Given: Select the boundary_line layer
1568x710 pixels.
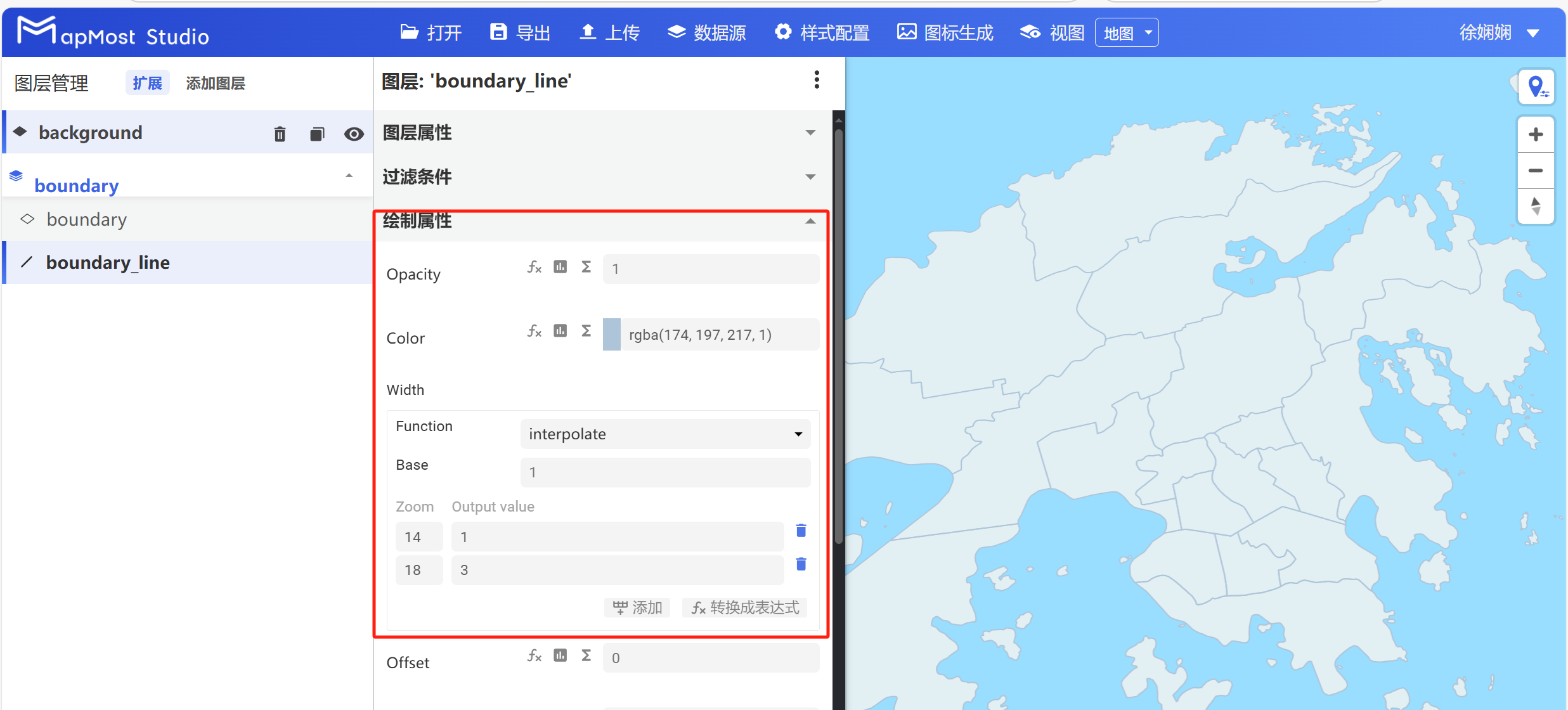Looking at the screenshot, I should (x=108, y=262).
